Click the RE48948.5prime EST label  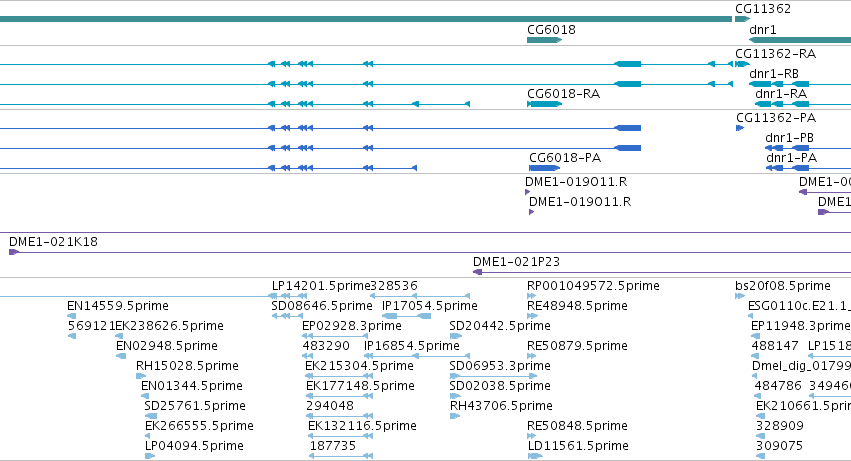click(x=577, y=306)
